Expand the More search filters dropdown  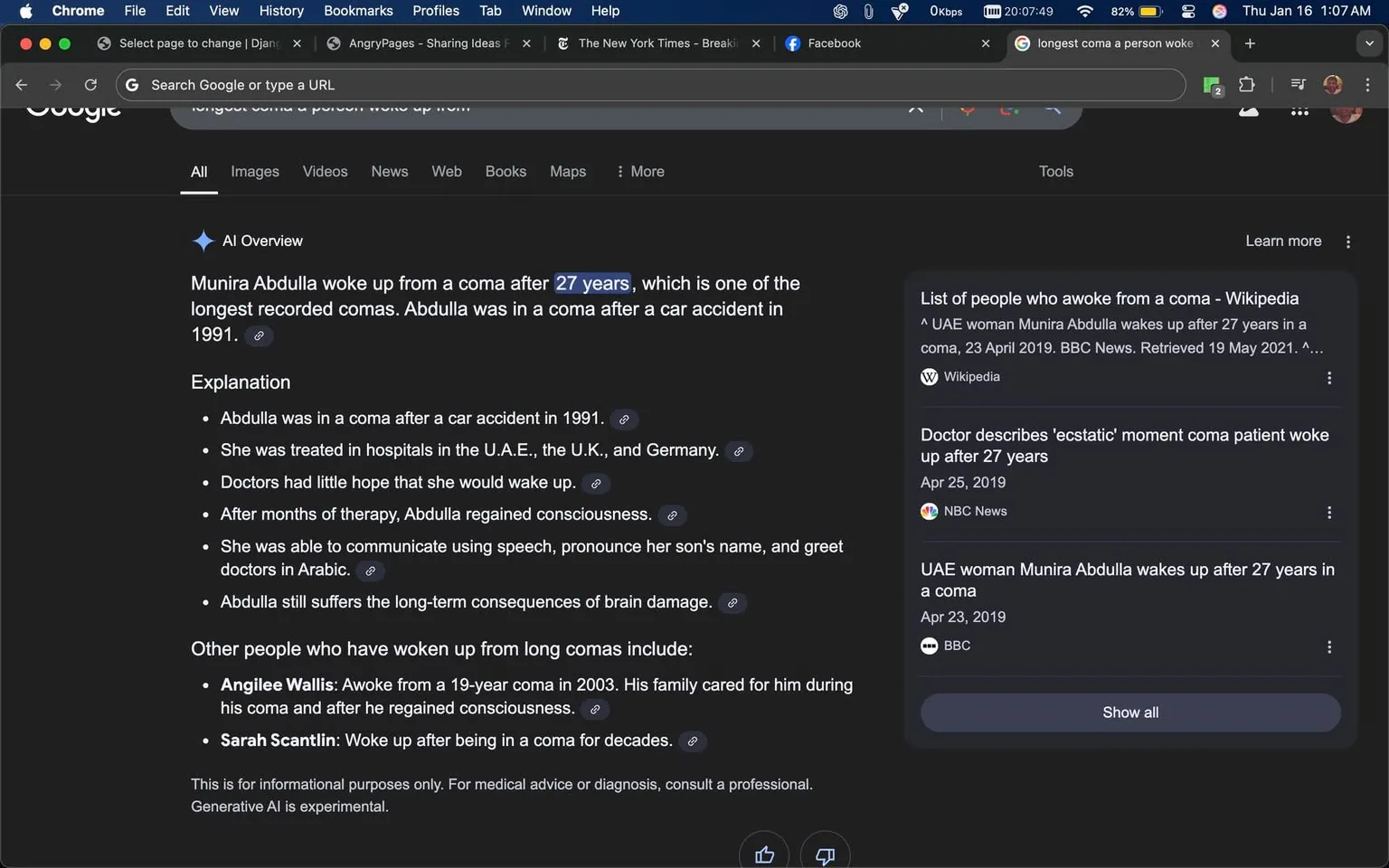coord(639,172)
